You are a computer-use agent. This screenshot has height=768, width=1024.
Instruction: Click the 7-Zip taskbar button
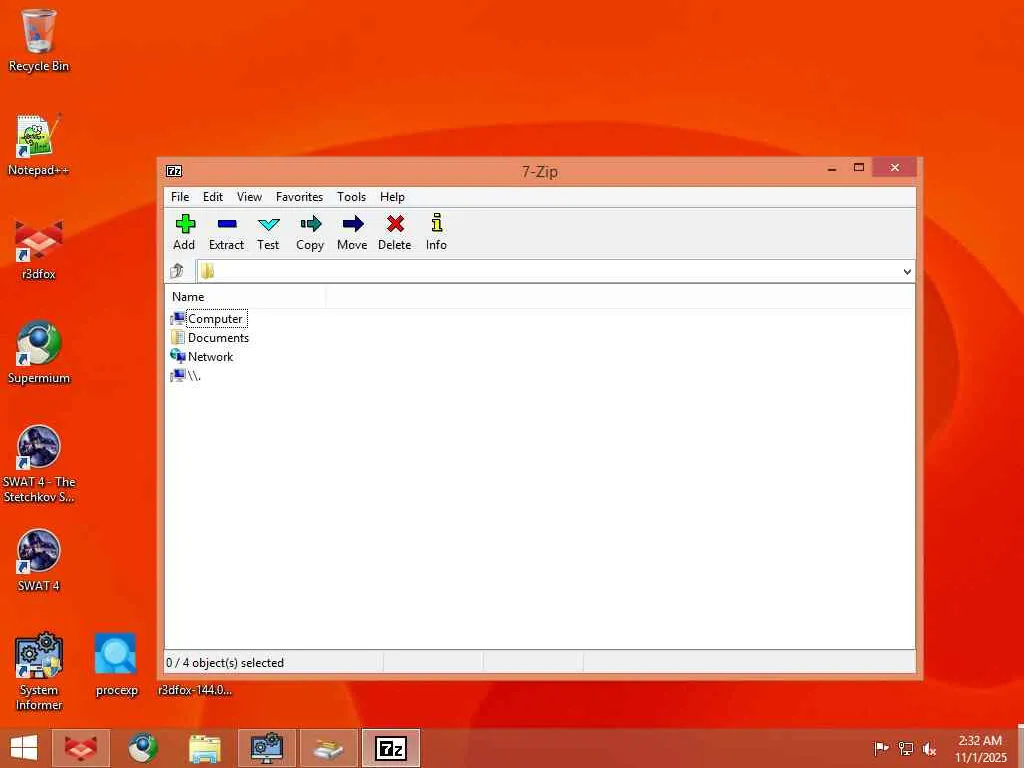point(391,748)
